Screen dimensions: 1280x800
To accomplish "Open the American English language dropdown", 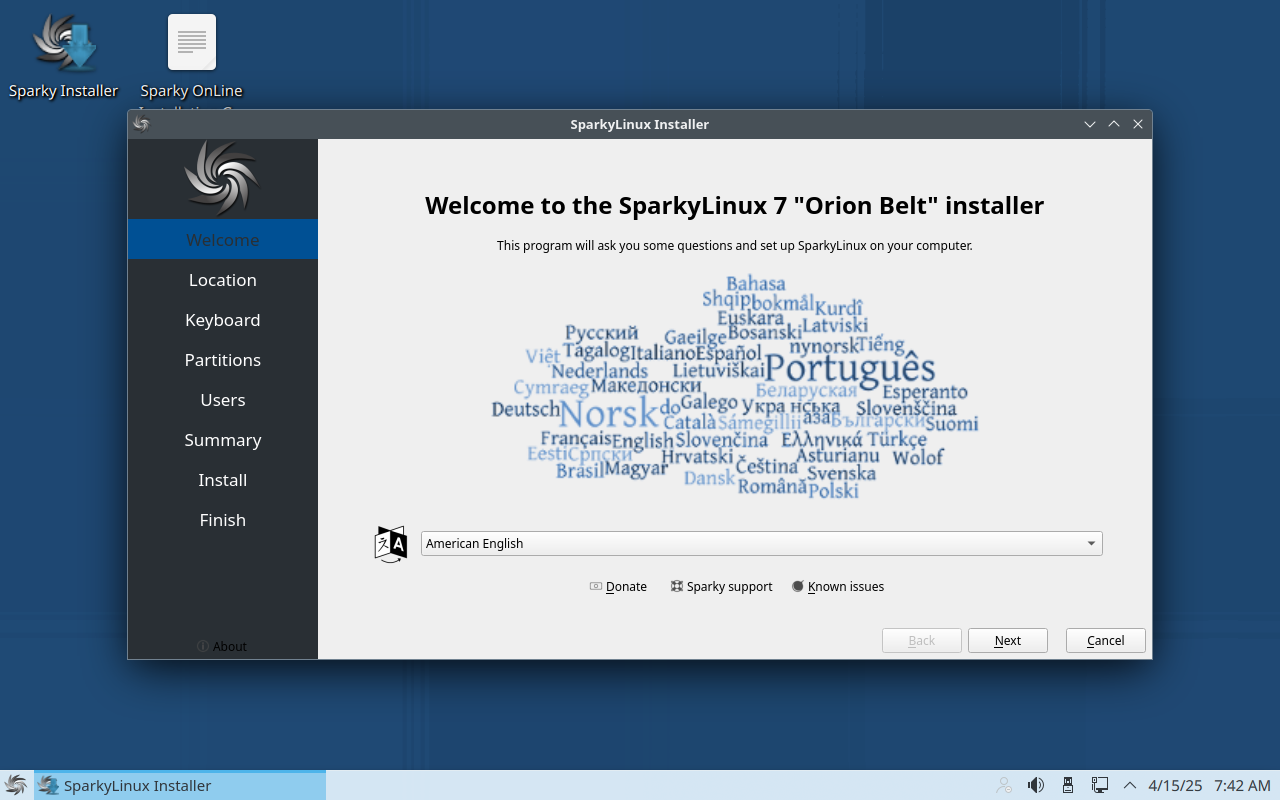I will (x=761, y=543).
